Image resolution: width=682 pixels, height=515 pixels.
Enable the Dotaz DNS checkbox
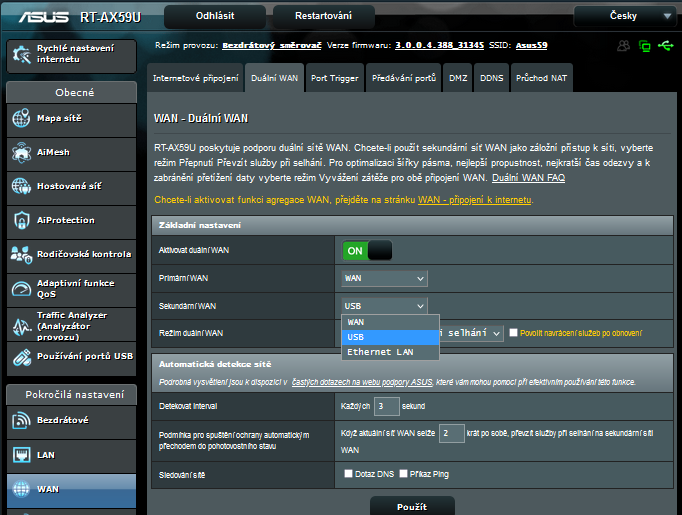(x=349, y=474)
